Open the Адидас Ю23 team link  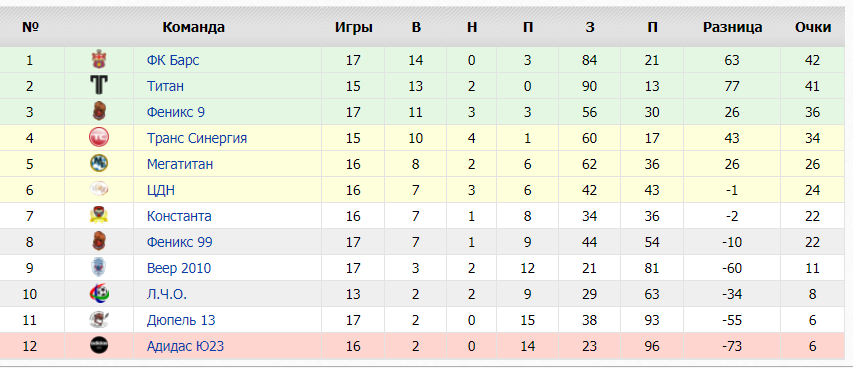[x=186, y=346]
